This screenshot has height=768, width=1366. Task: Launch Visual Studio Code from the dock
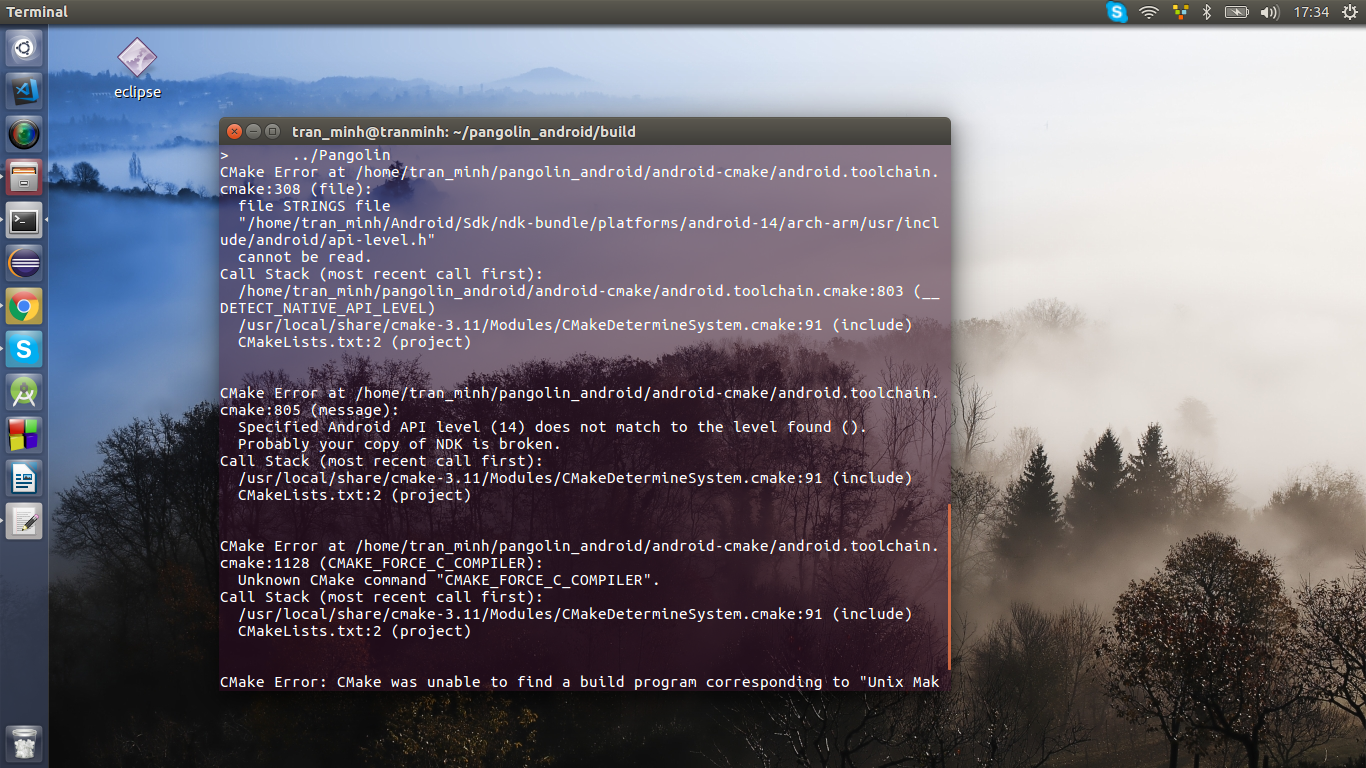(x=23, y=90)
